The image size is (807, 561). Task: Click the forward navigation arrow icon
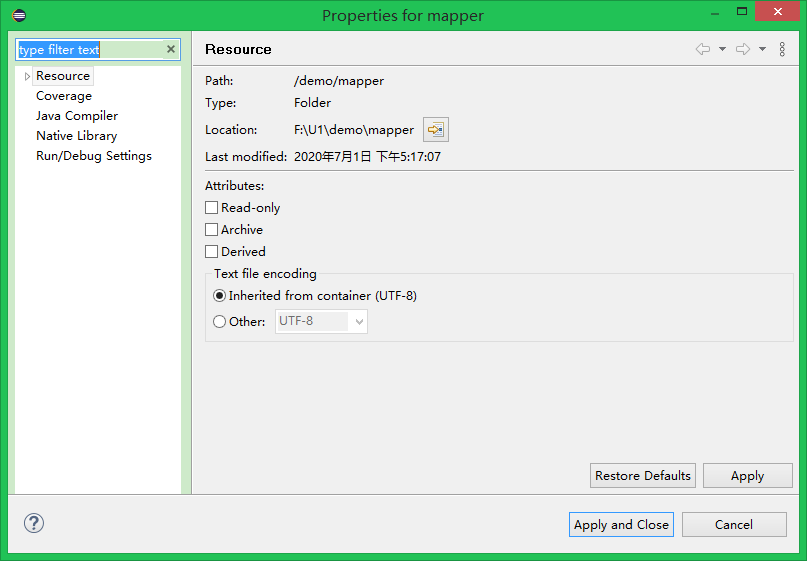[x=743, y=49]
